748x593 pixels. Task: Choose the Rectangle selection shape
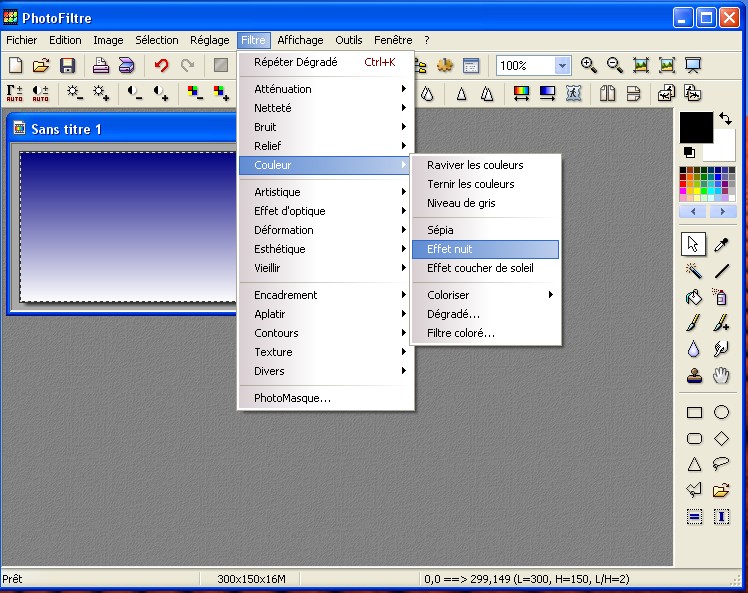[x=694, y=412]
